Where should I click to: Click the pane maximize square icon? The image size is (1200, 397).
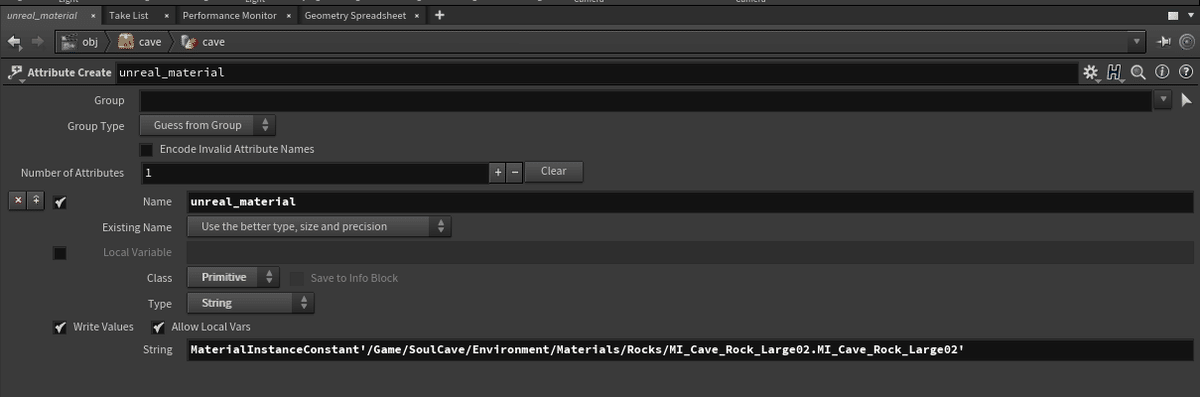pyautogui.click(x=1174, y=16)
